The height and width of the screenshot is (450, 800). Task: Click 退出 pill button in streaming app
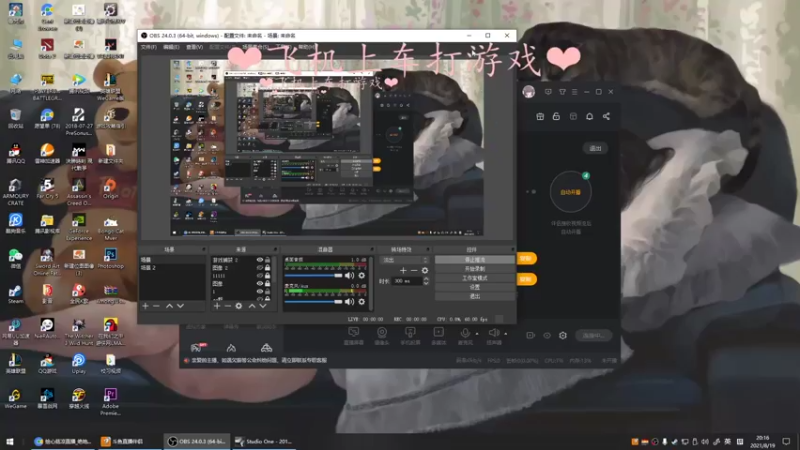[x=595, y=148]
